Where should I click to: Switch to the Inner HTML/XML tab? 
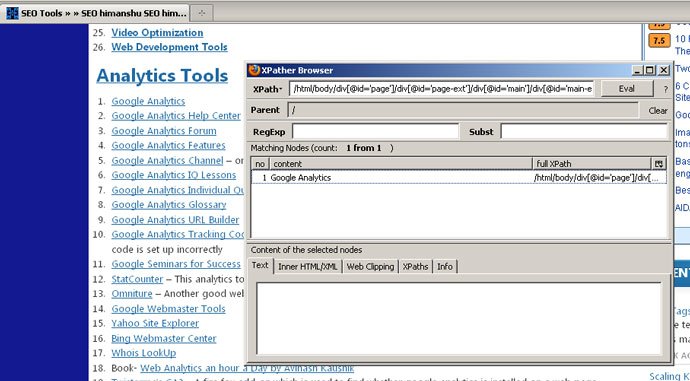point(308,267)
